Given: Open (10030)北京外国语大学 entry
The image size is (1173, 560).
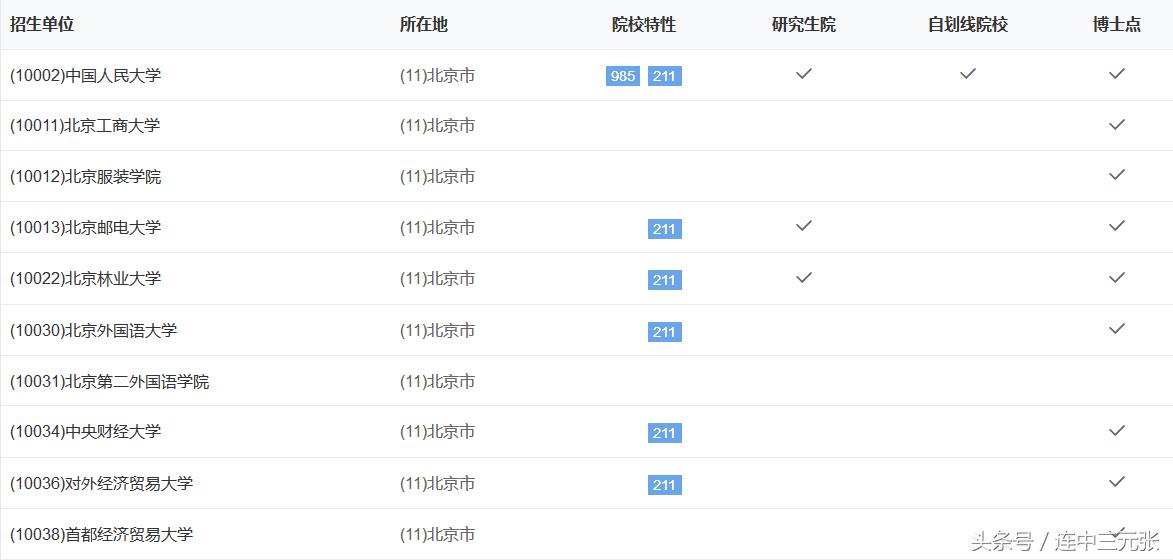Looking at the screenshot, I should tap(94, 330).
